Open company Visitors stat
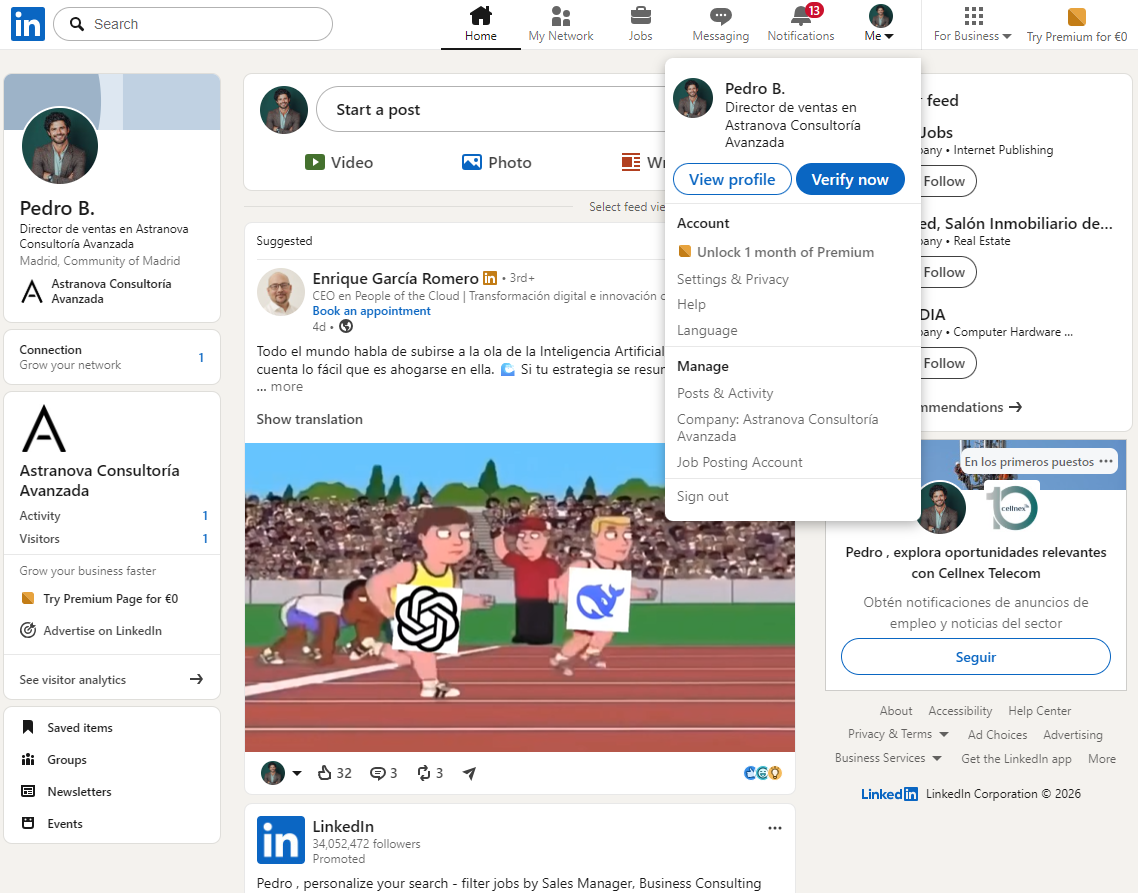 (x=113, y=539)
